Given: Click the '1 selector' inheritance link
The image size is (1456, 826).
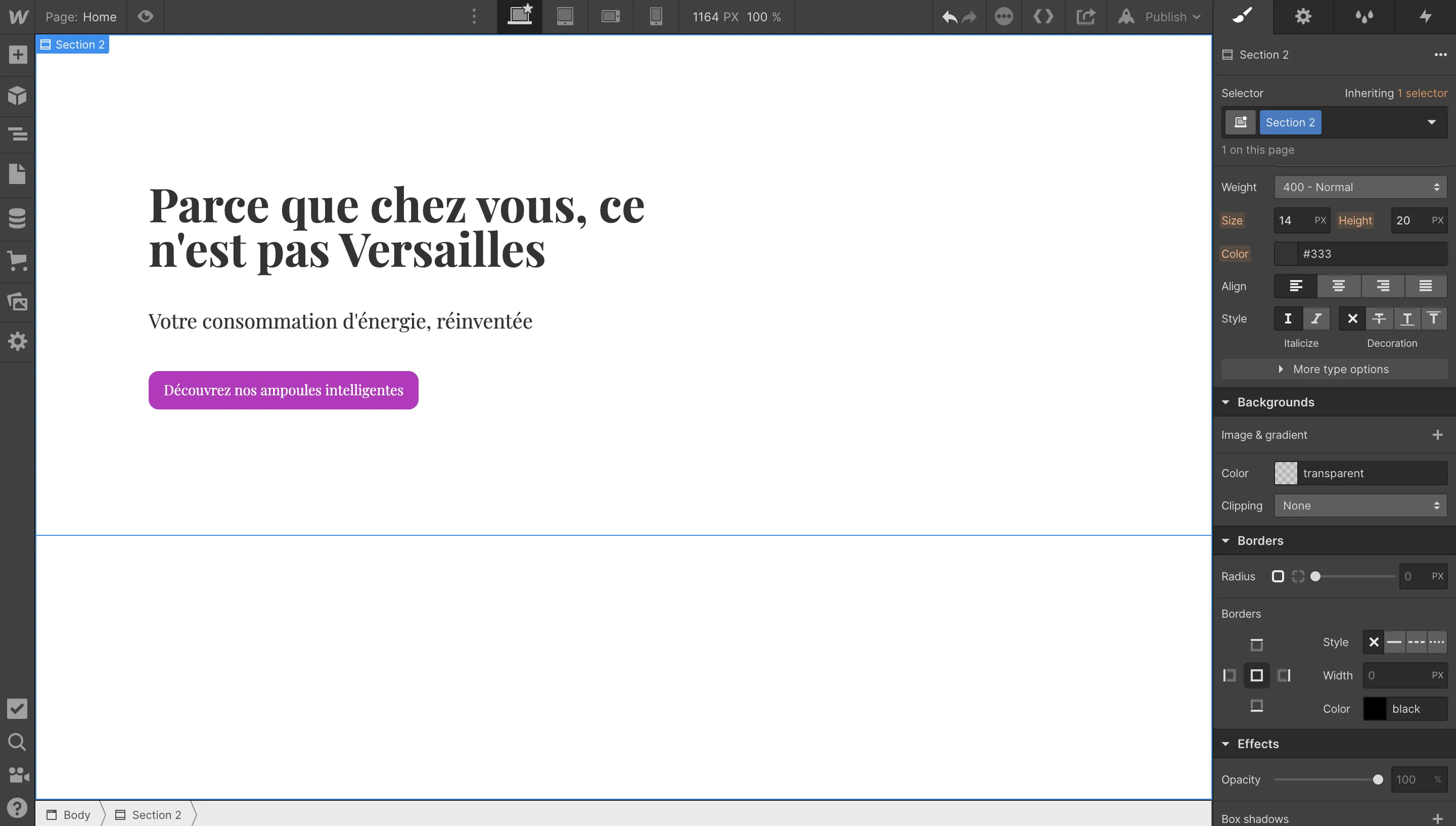Looking at the screenshot, I should pos(1422,93).
